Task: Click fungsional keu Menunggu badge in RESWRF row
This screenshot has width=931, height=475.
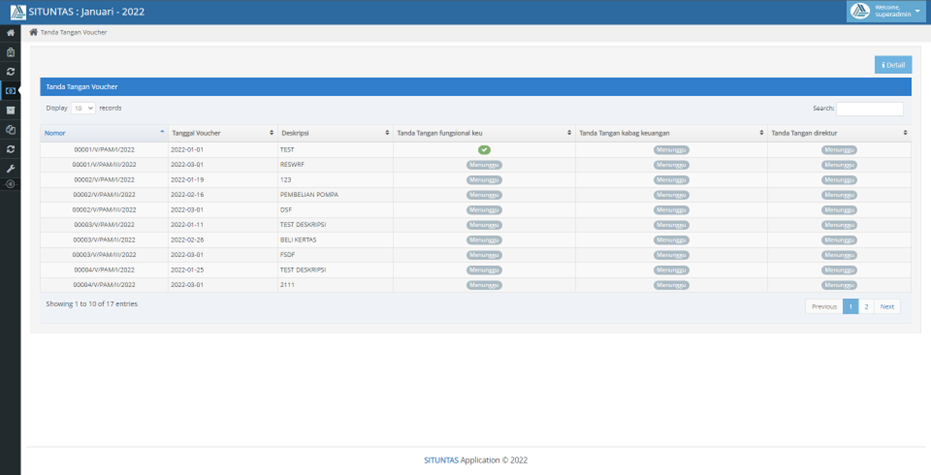Action: [x=484, y=165]
